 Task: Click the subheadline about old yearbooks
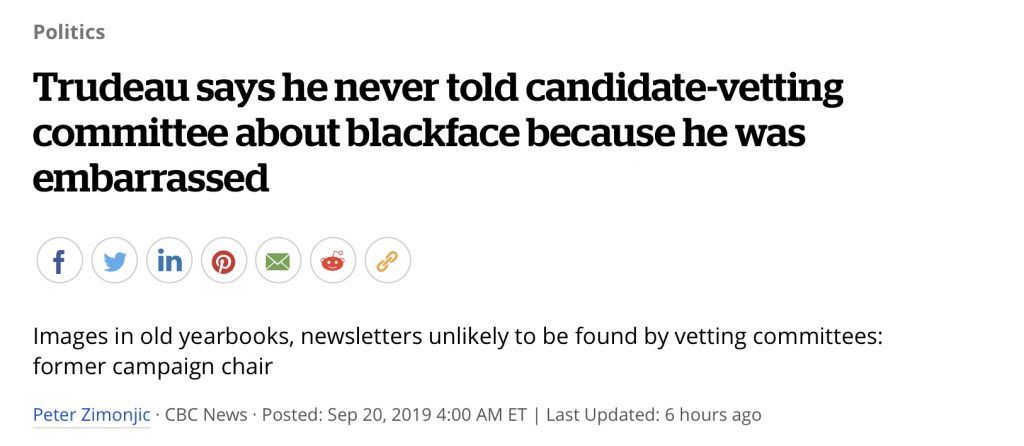tap(458, 353)
